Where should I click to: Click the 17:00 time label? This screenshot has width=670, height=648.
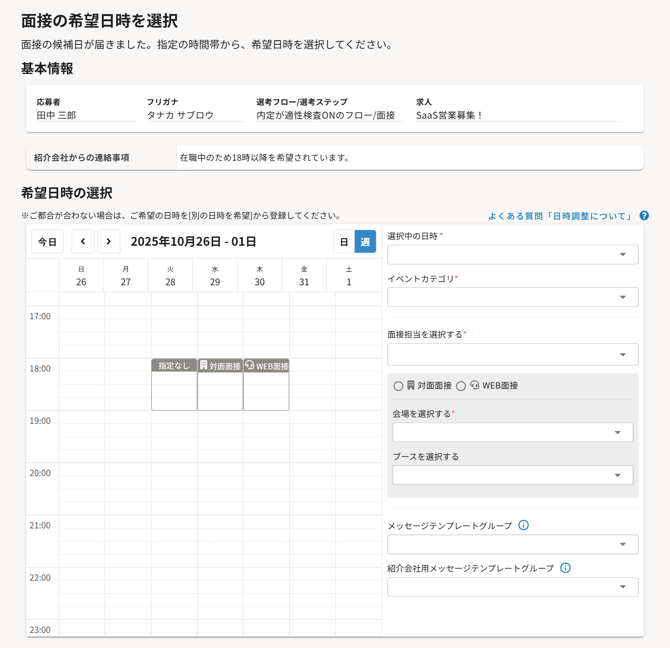[x=40, y=316]
